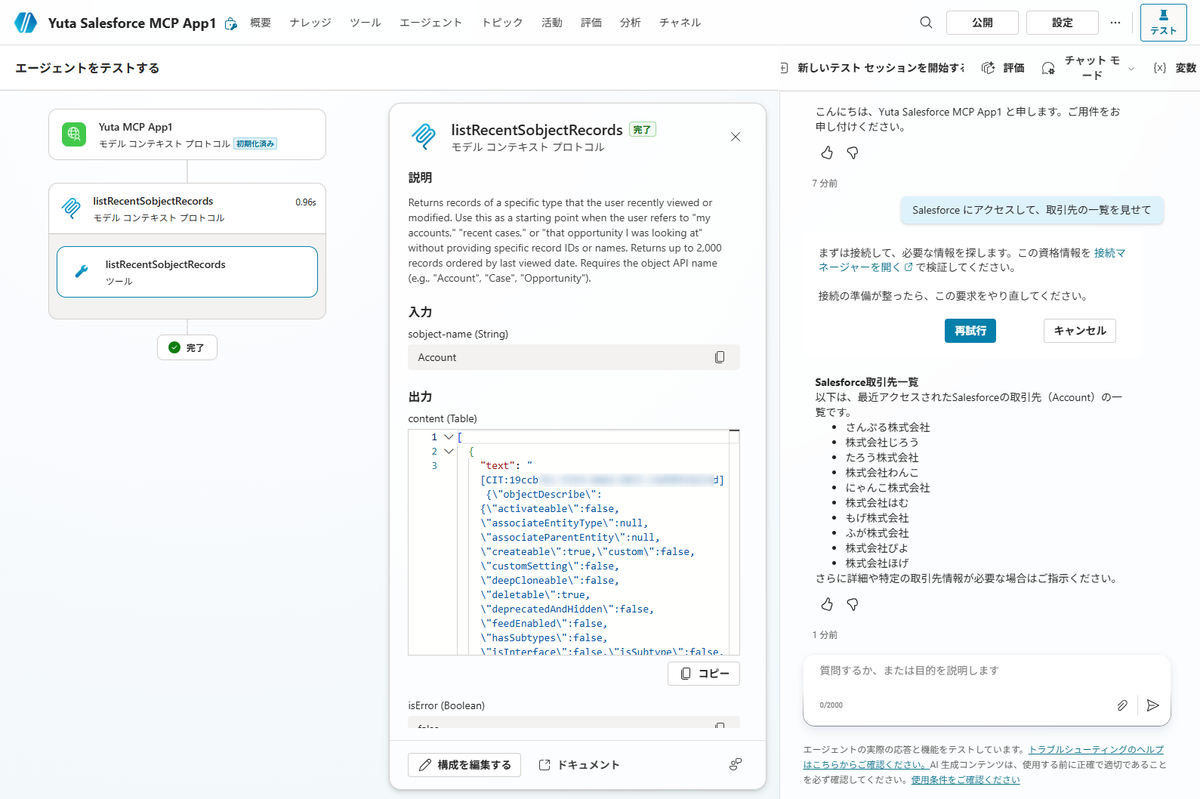This screenshot has height=799, width=1200.
Task: Open the more options ellipsis menu
Action: click(1116, 22)
